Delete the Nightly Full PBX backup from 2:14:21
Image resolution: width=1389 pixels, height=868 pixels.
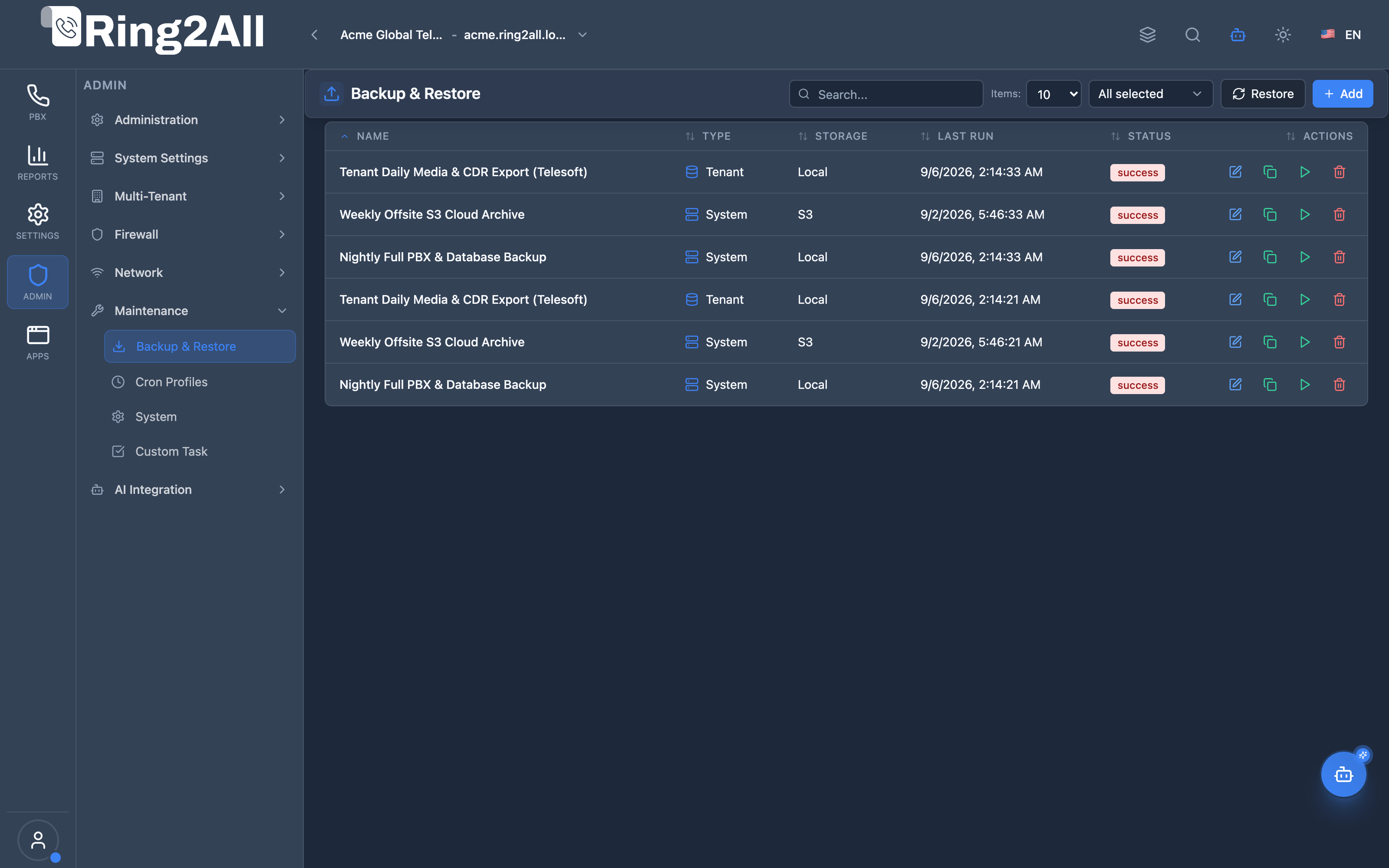[1340, 385]
